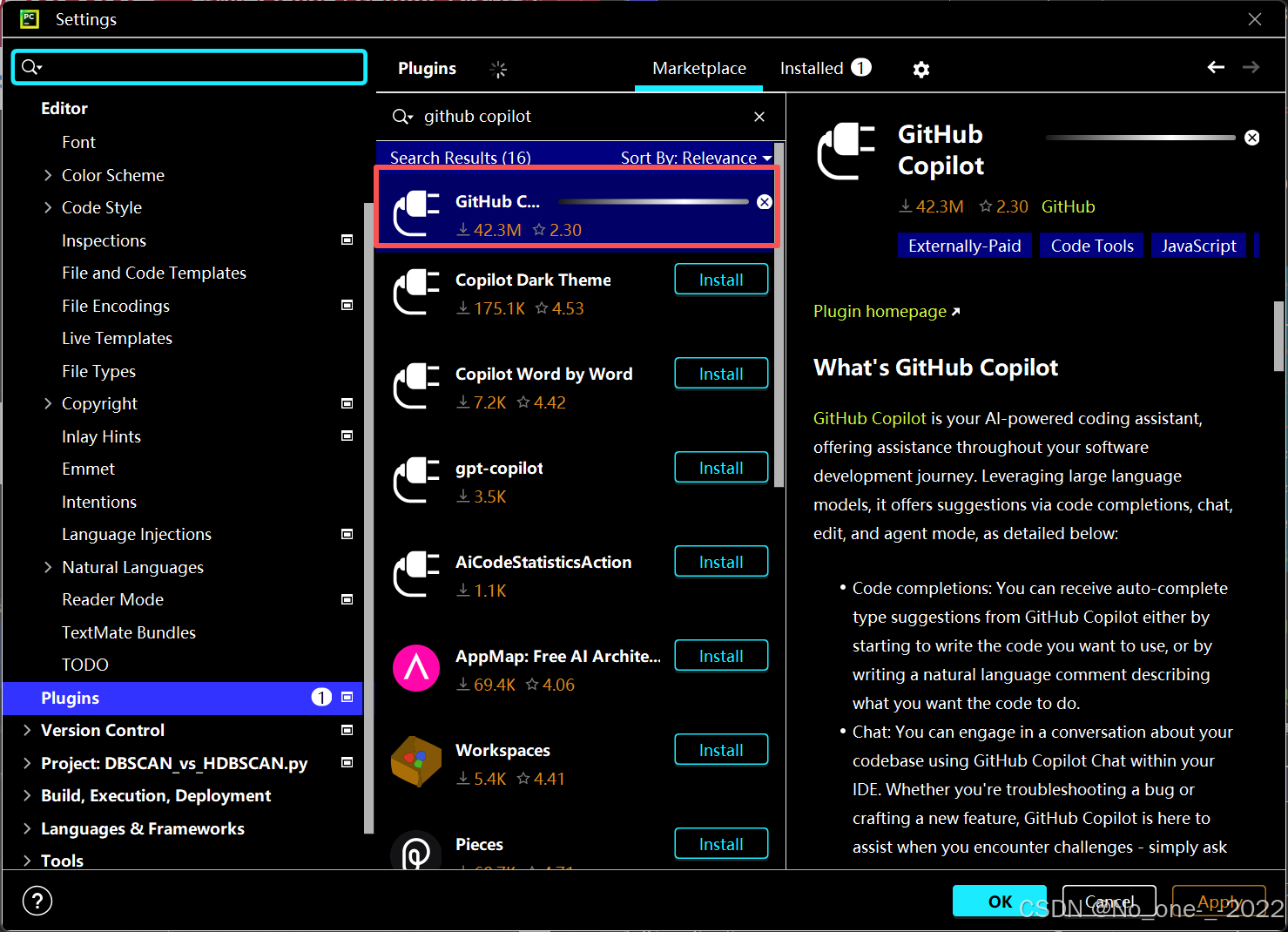Image resolution: width=1288 pixels, height=932 pixels.
Task: Expand the Natural Languages tree node
Action: pos(48,567)
